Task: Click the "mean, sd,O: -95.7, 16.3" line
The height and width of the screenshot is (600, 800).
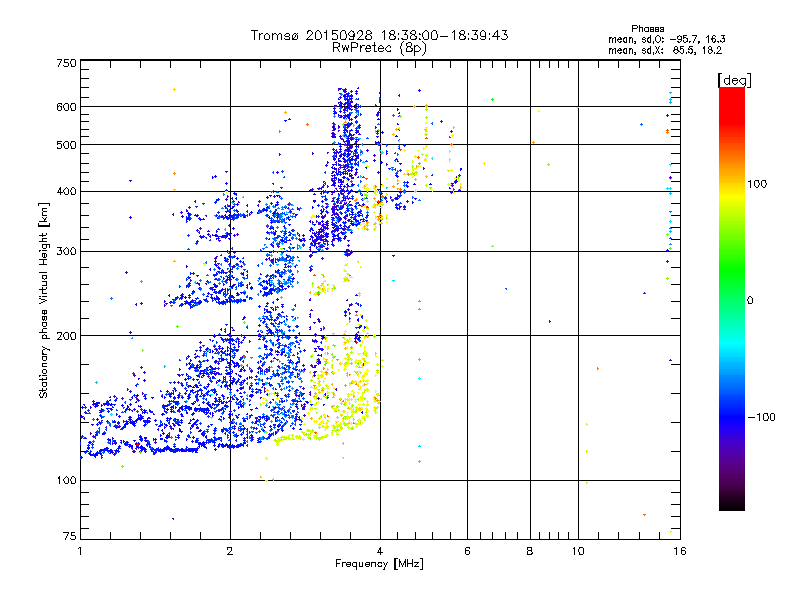Action: pyautogui.click(x=667, y=39)
